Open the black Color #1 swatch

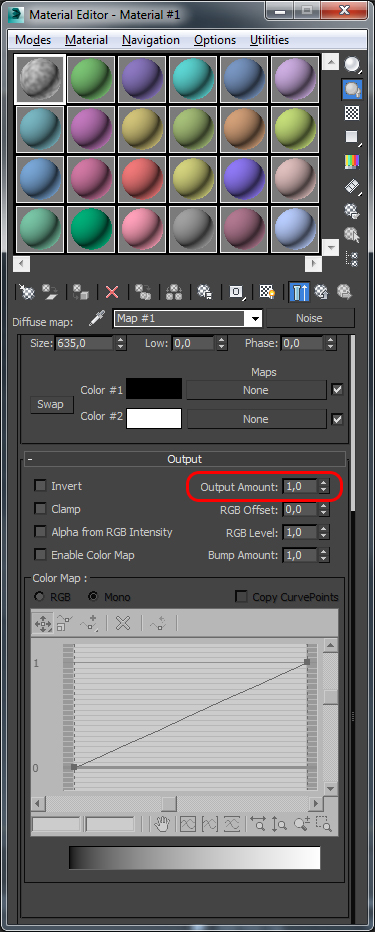[x=154, y=389]
